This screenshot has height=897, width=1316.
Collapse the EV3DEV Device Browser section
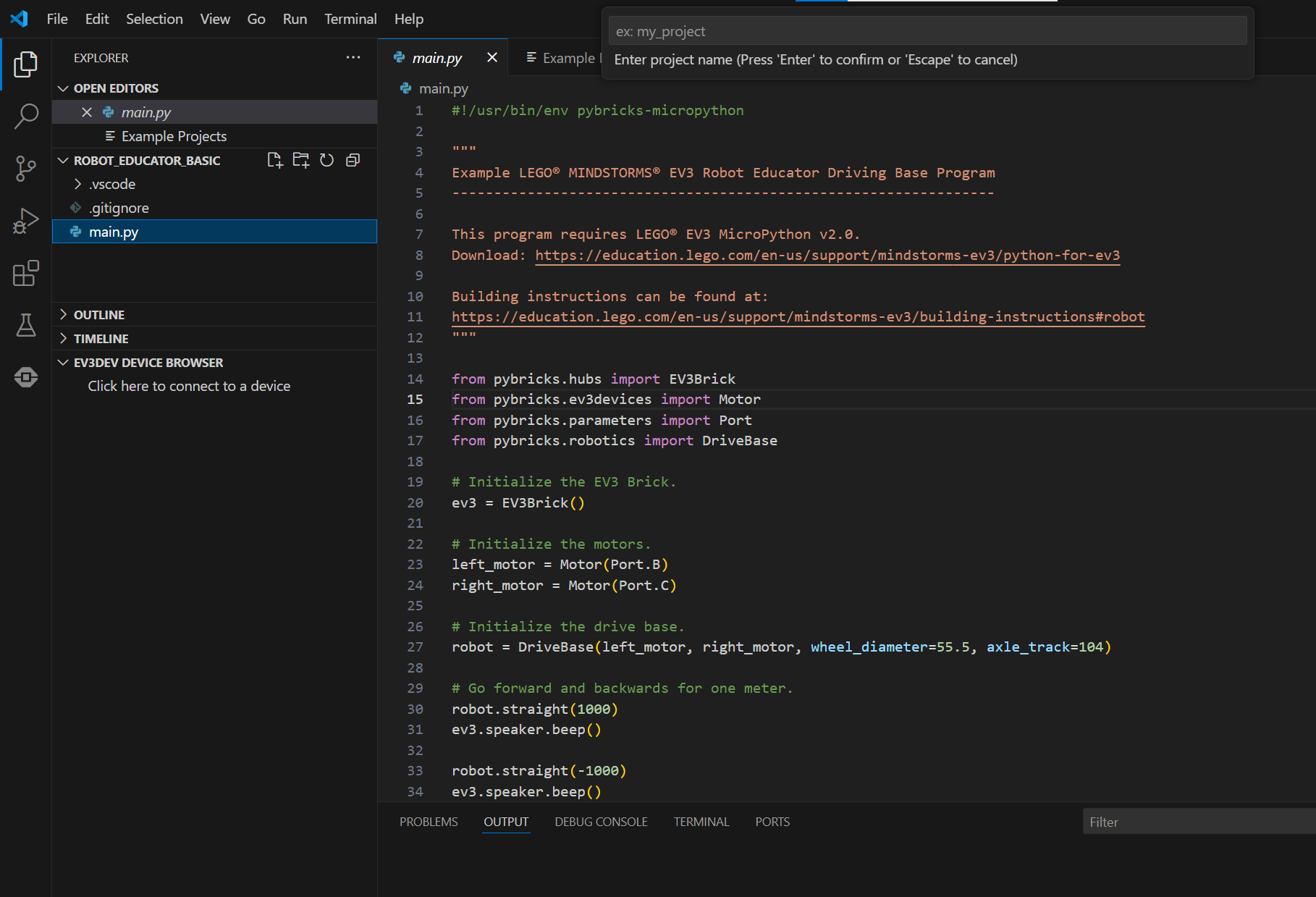tap(63, 362)
